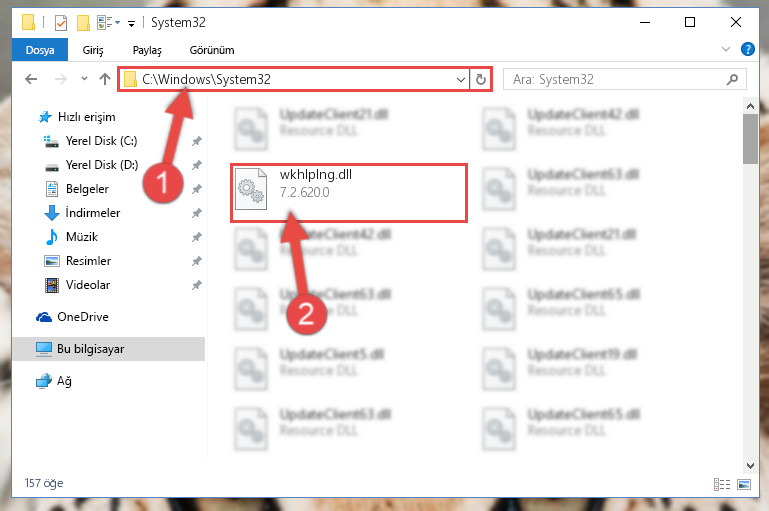769x511 pixels.
Task: Open the Help question mark icon
Action: 747,49
